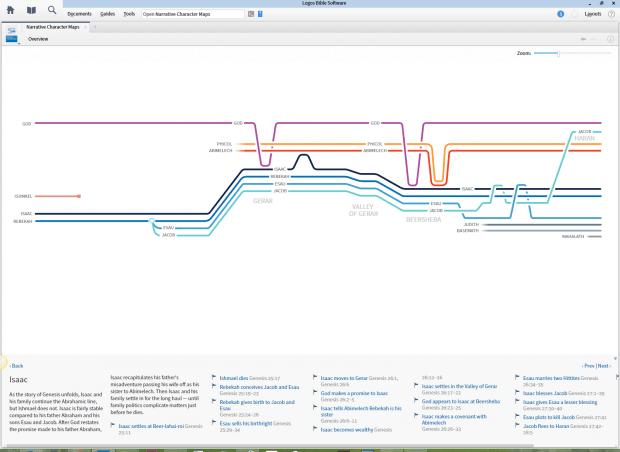The height and width of the screenshot is (452, 620).
Task: Open the Documents menu
Action: 79,14
